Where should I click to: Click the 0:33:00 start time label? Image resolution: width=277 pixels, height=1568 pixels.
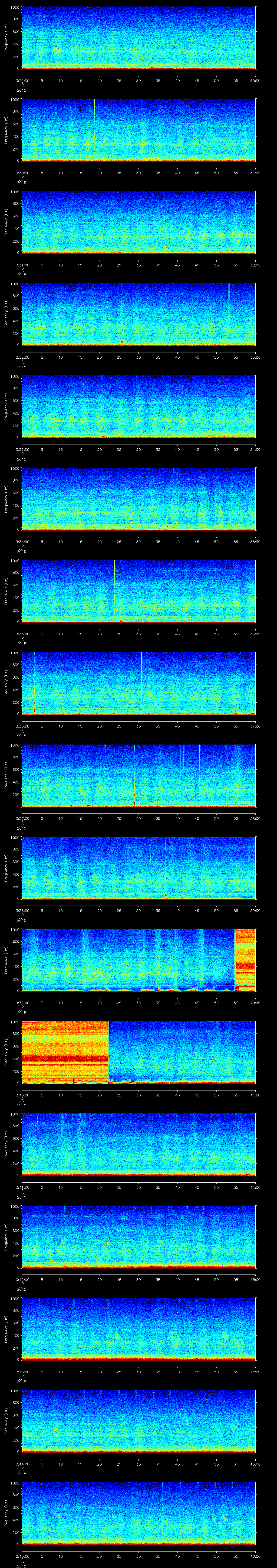[22, 449]
